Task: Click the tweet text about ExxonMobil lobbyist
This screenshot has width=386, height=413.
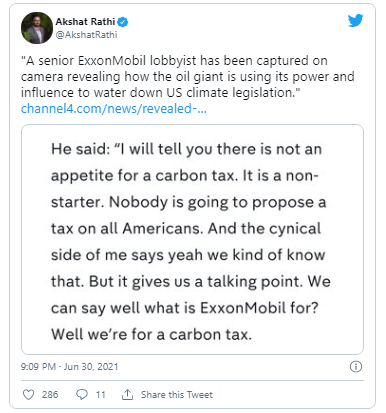Action: tap(187, 76)
